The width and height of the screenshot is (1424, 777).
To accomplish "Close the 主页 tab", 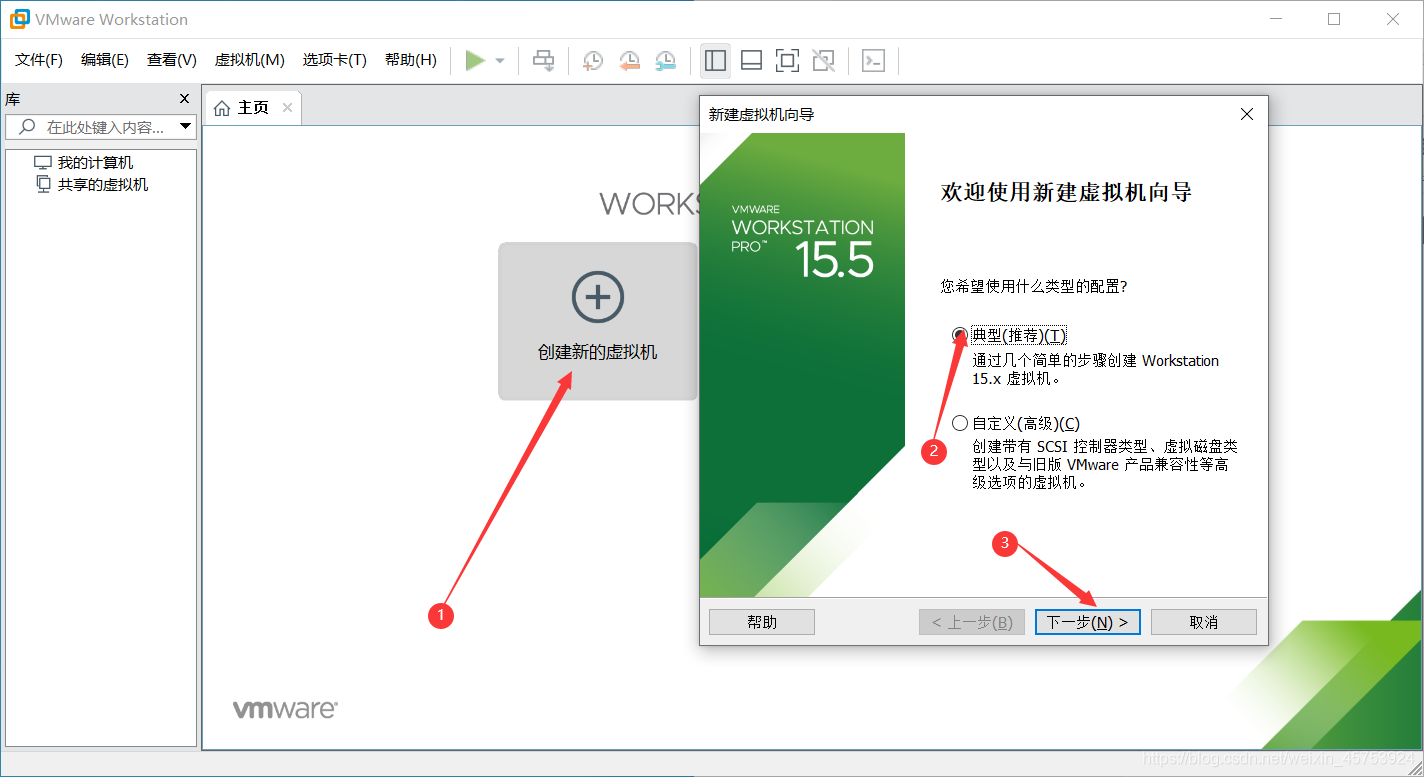I will (x=287, y=107).
